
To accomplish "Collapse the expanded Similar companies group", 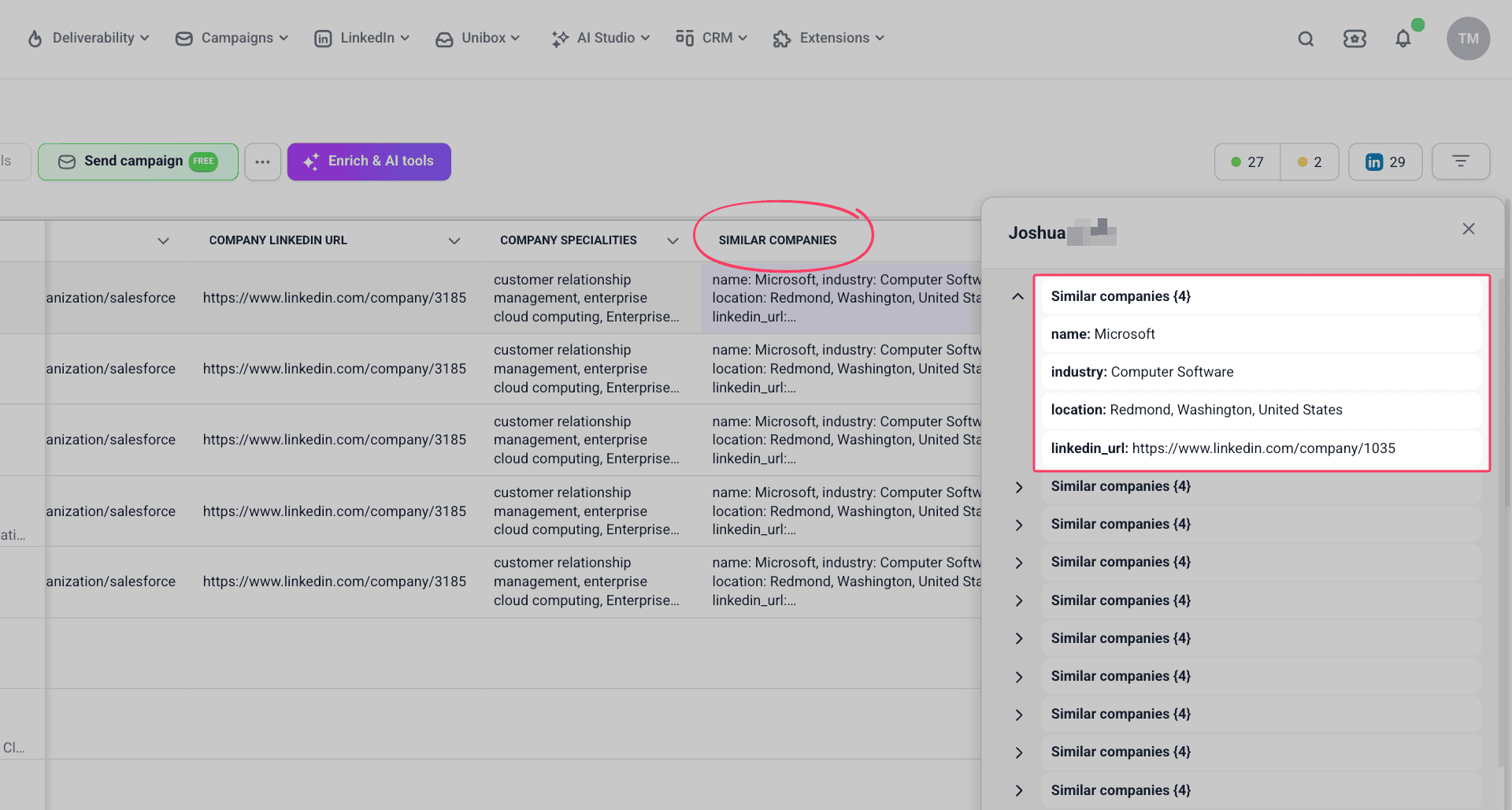I will [1018, 296].
